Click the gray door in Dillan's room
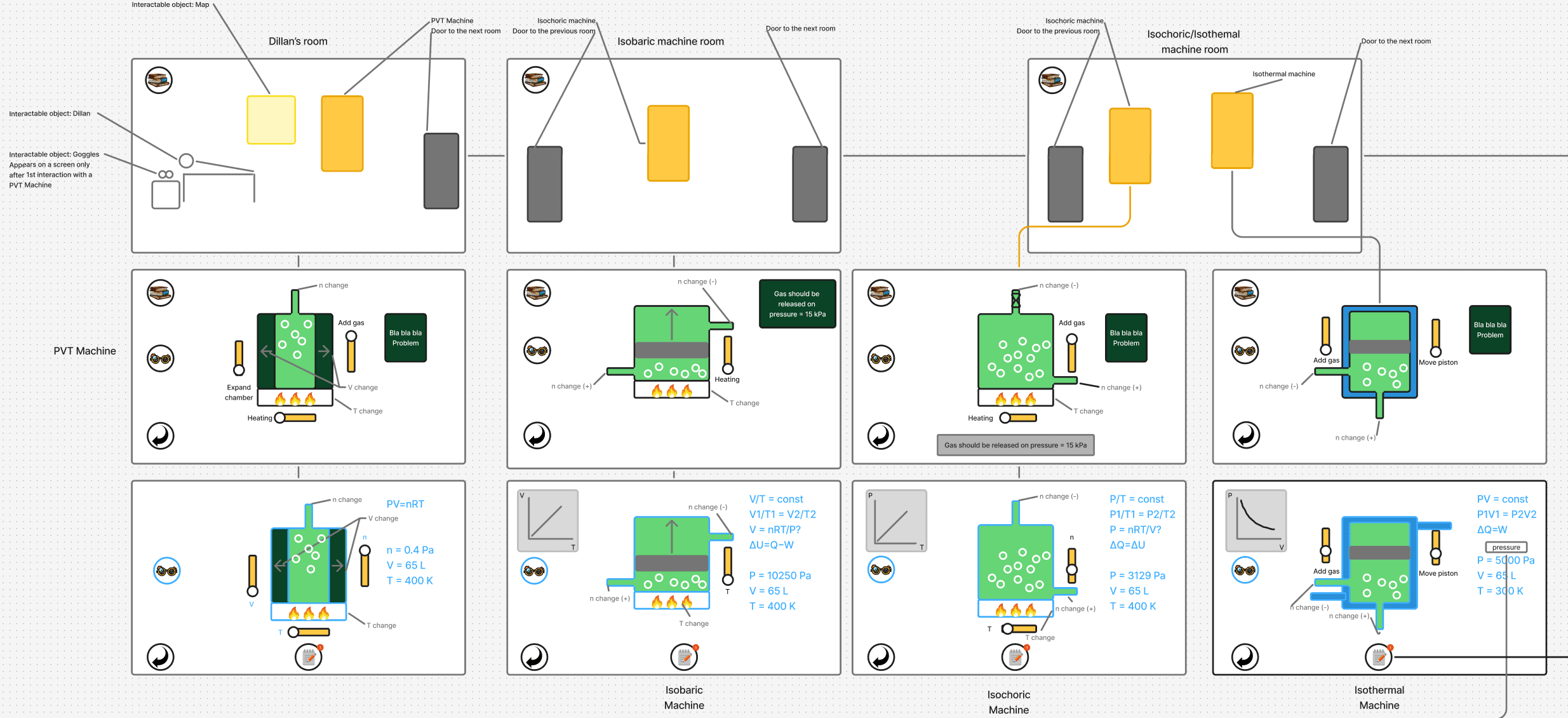This screenshot has height=718, width=1568. tap(441, 171)
